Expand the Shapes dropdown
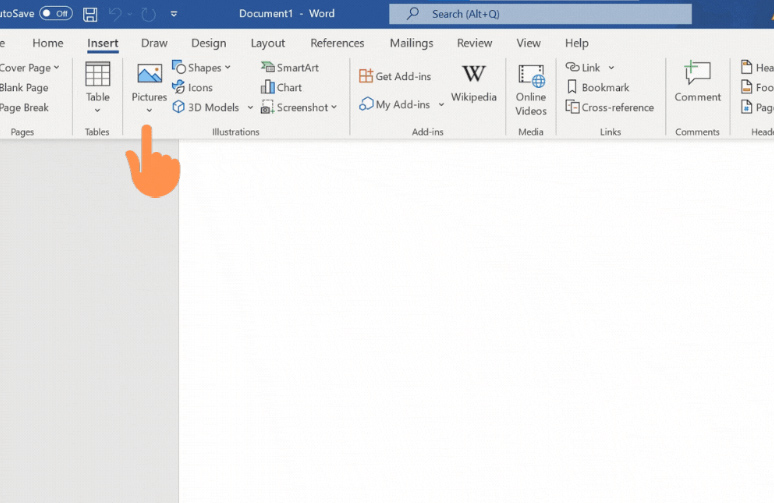The image size is (774, 503). tap(228, 67)
